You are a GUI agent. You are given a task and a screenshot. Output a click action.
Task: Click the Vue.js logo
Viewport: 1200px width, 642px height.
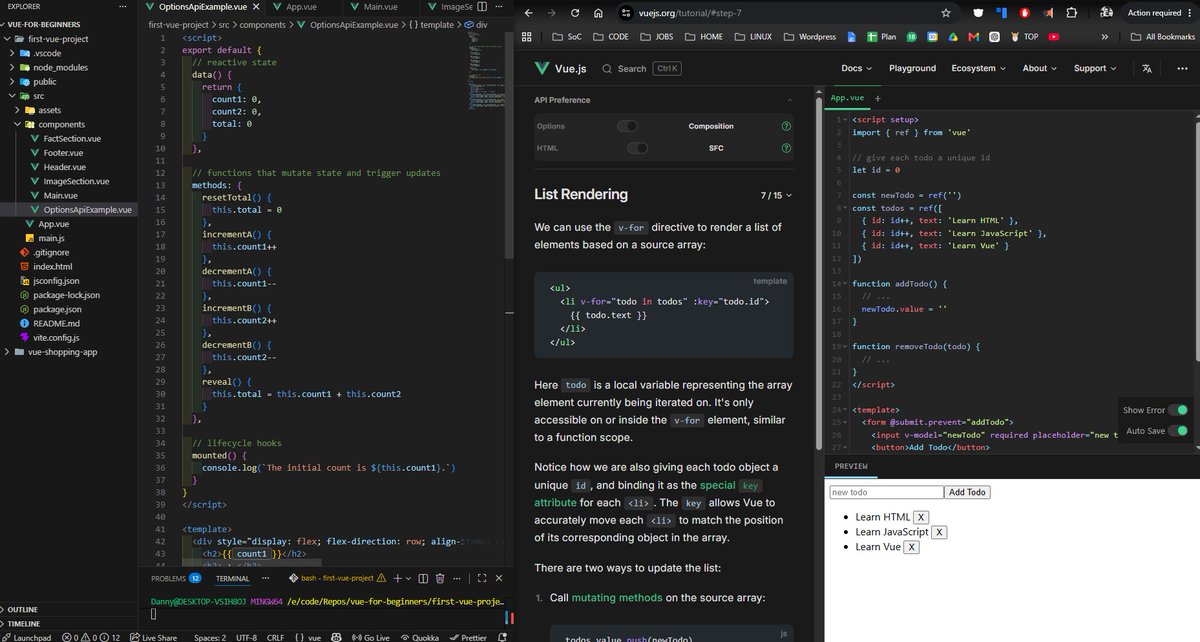tap(560, 68)
